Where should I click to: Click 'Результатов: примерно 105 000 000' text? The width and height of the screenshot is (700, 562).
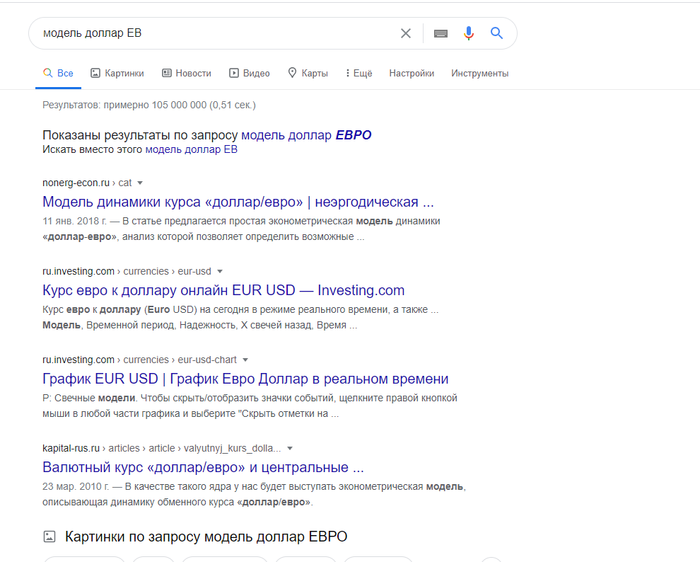(149, 105)
